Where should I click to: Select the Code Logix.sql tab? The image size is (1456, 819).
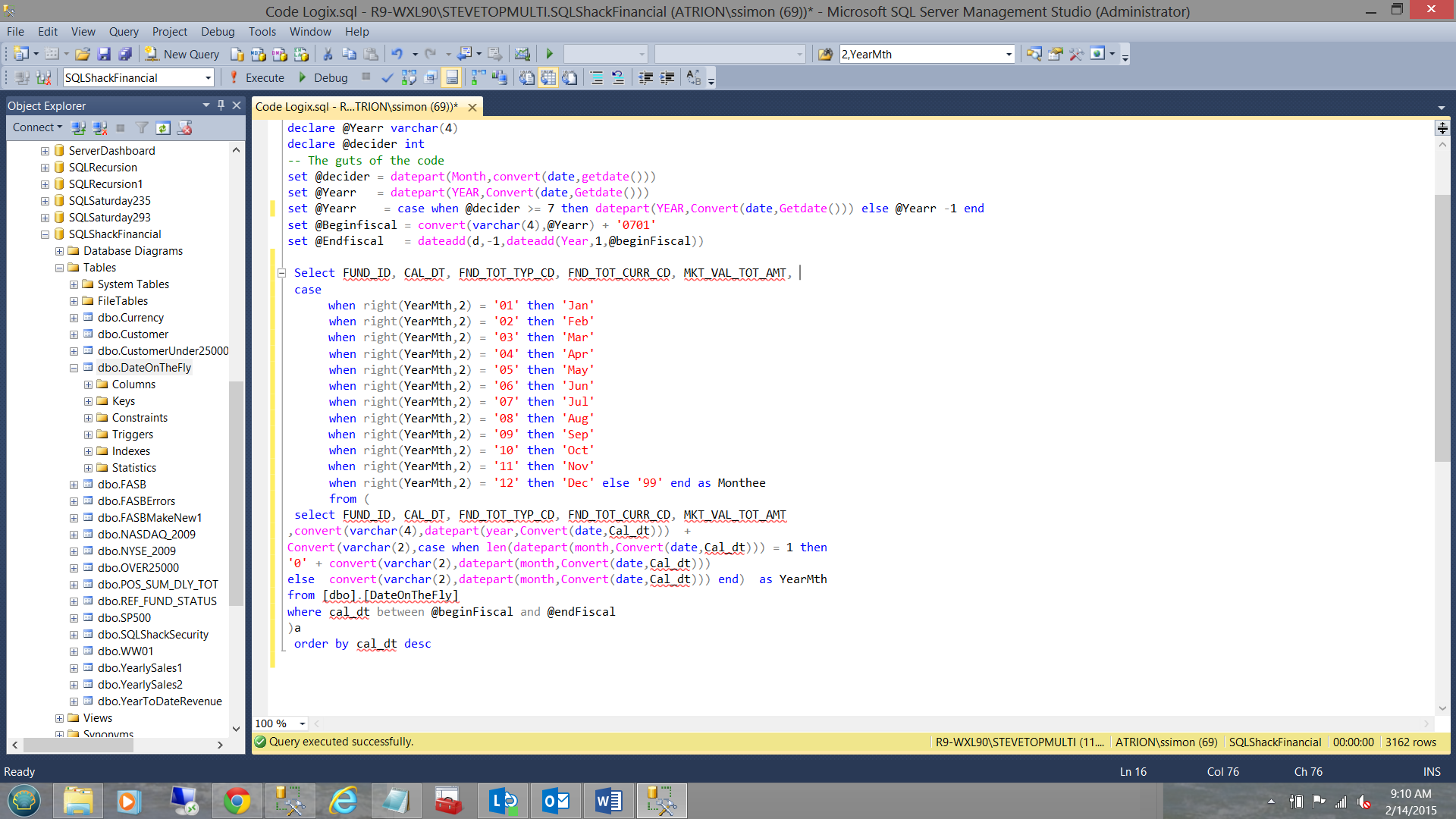coord(356,106)
